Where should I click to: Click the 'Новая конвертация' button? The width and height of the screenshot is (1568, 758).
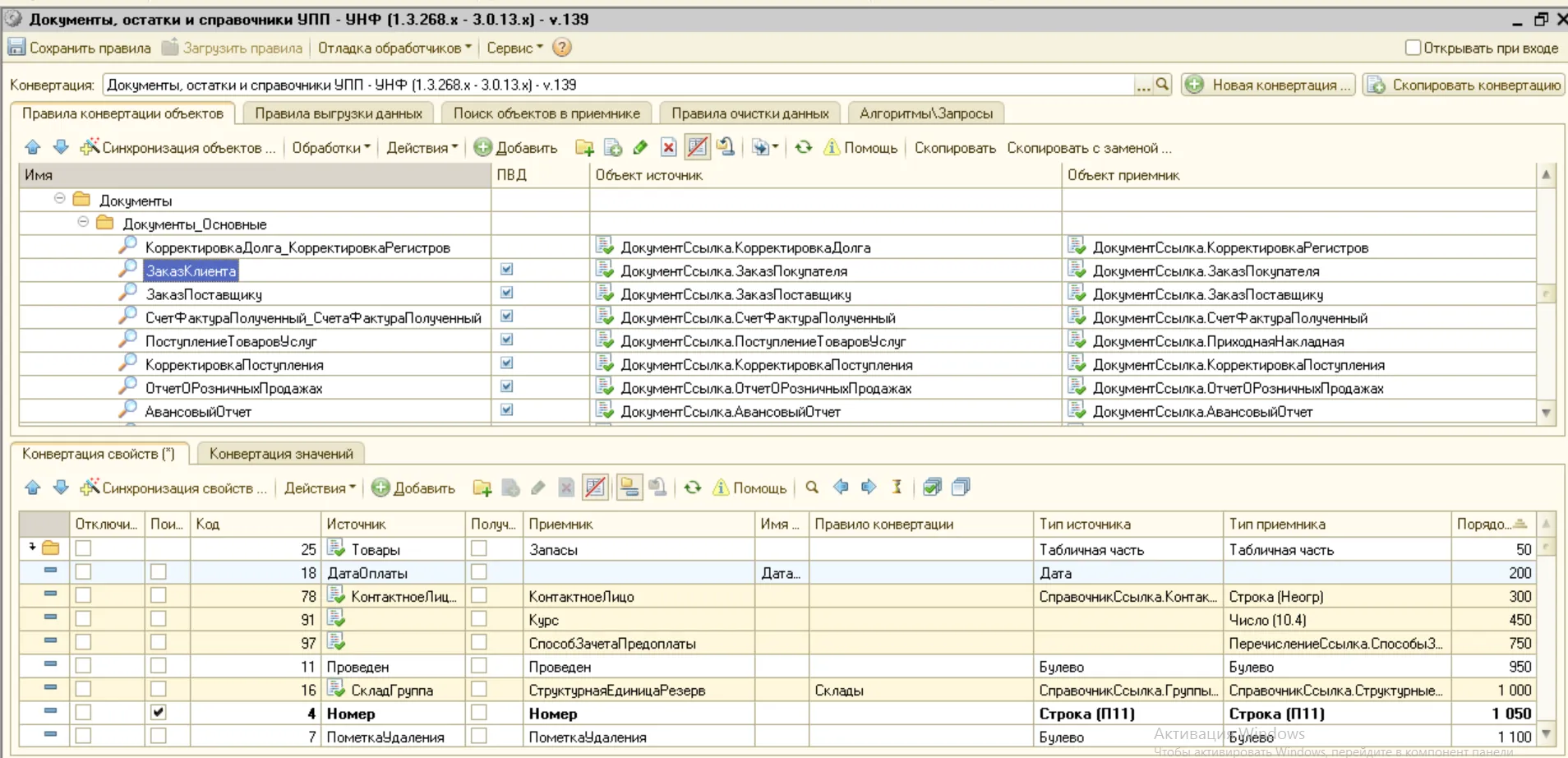click(x=1269, y=85)
